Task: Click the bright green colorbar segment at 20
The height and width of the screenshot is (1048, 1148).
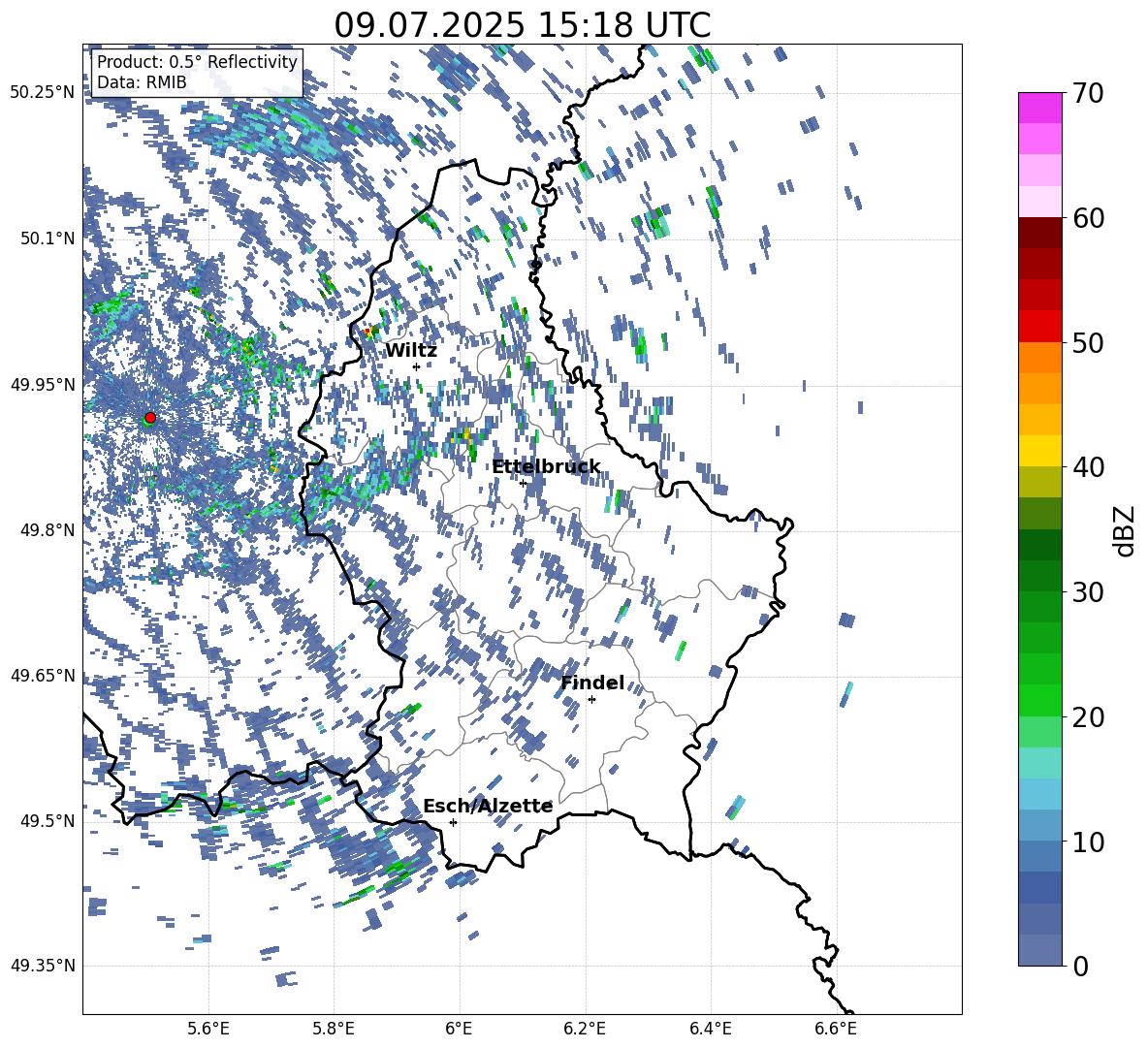Action: tap(1039, 700)
